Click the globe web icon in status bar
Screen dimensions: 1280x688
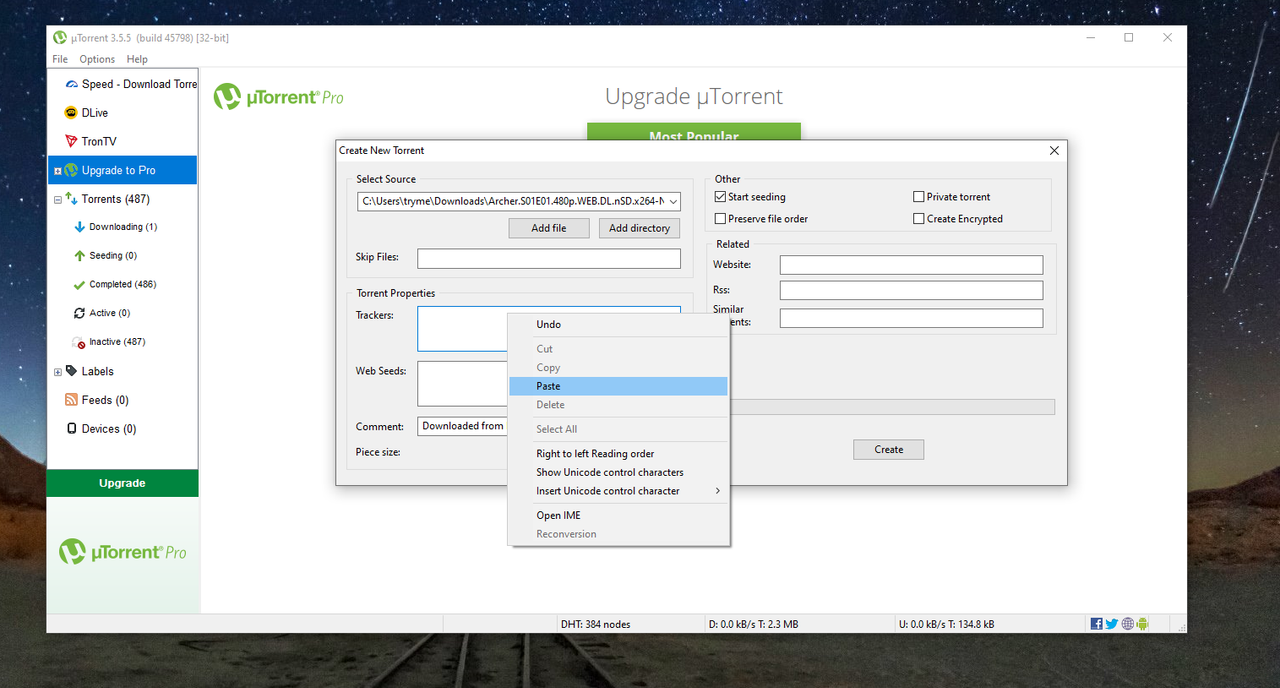click(x=1128, y=624)
